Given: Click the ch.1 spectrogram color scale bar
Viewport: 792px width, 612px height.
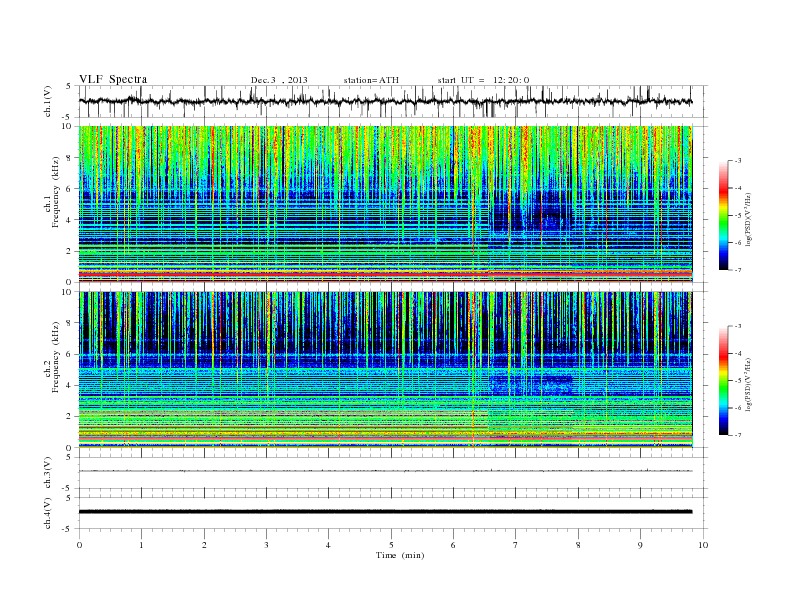Looking at the screenshot, I should tap(724, 216).
